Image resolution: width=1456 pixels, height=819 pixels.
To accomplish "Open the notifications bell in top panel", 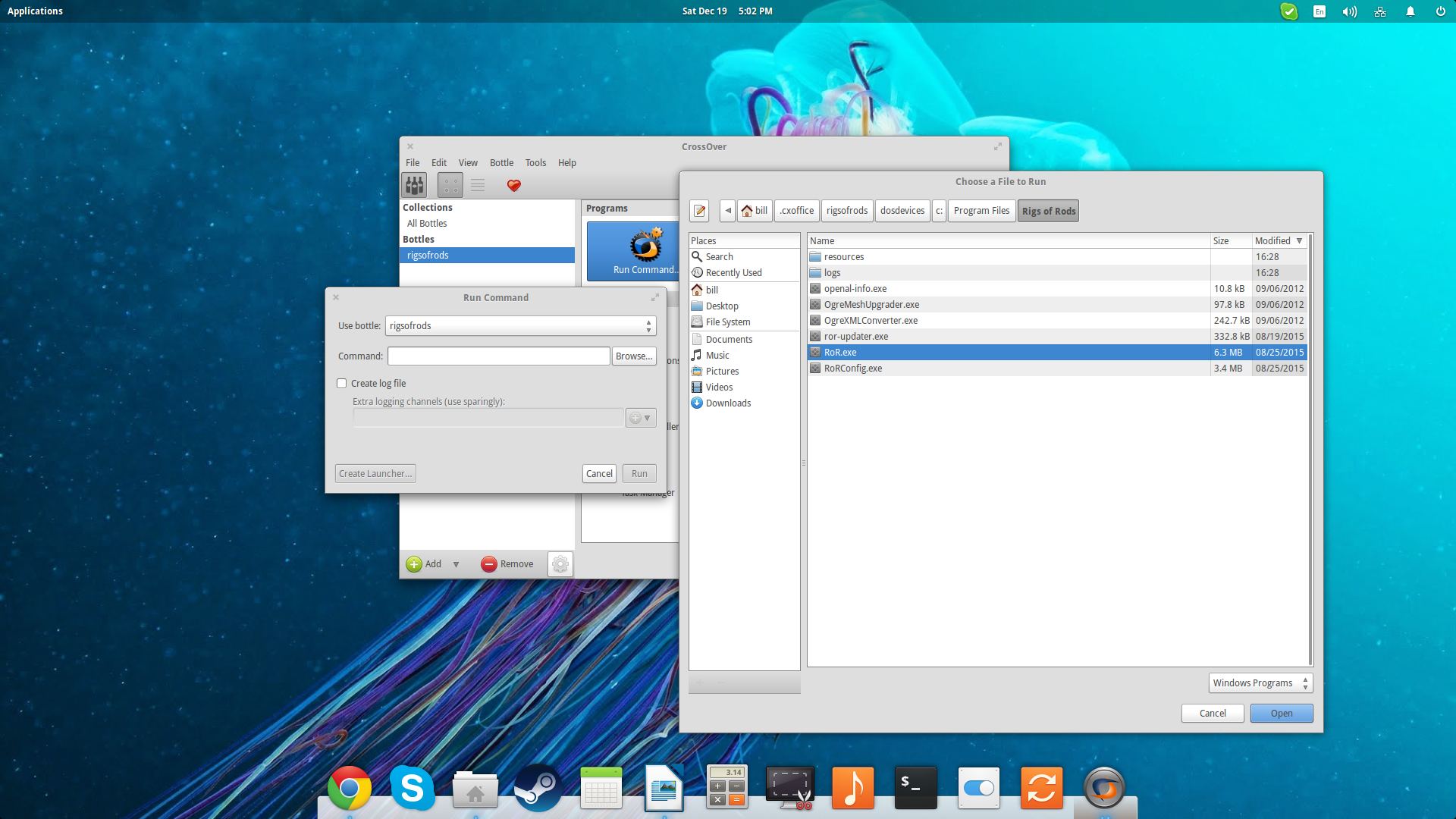I will click(1410, 11).
